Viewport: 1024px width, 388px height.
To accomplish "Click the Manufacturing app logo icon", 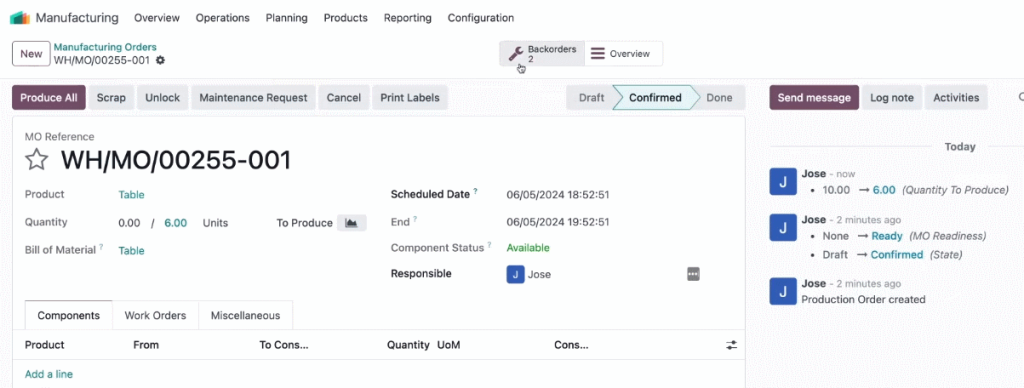I will tap(20, 18).
